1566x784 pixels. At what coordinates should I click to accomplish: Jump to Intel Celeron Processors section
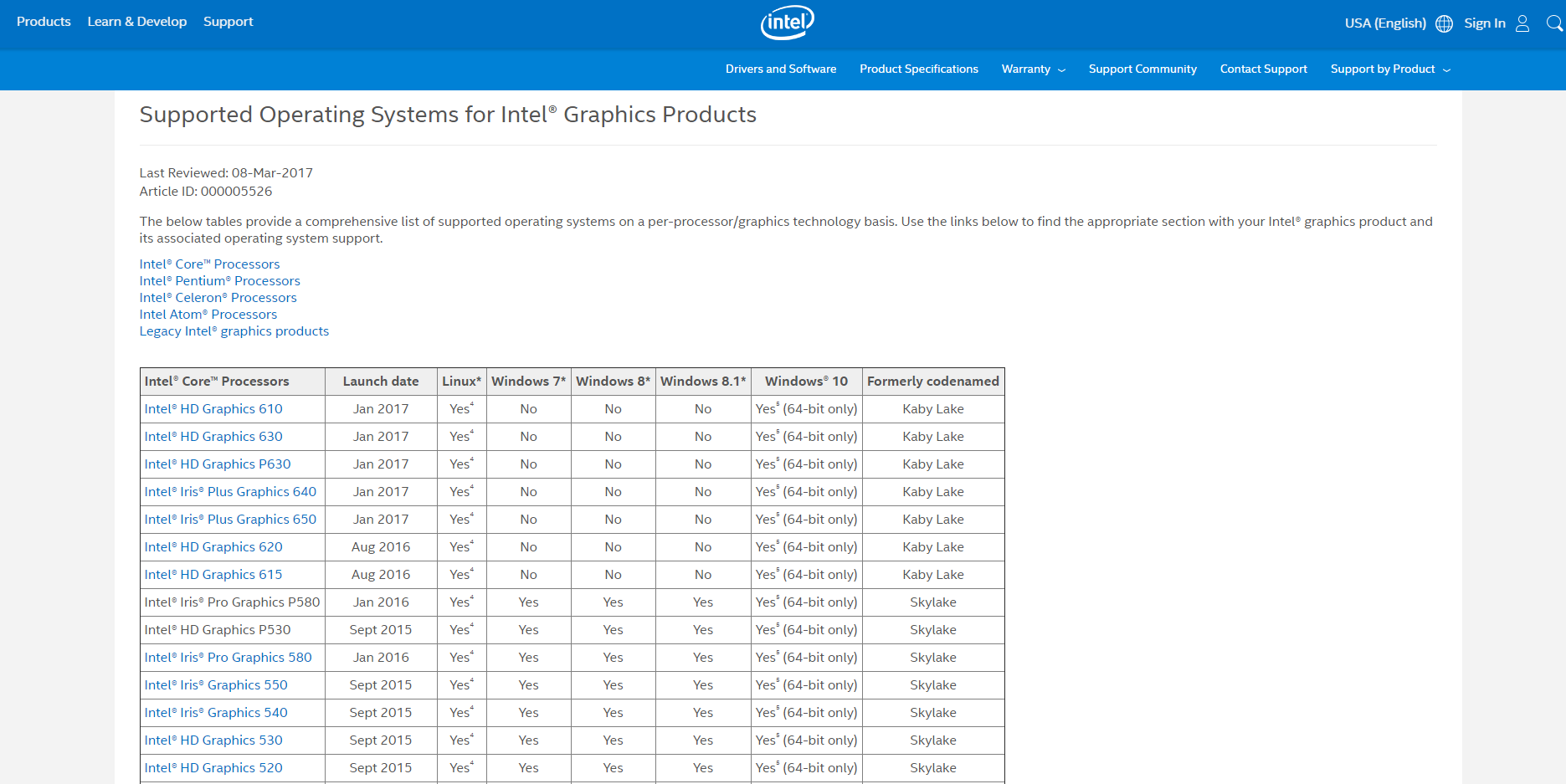218,298
